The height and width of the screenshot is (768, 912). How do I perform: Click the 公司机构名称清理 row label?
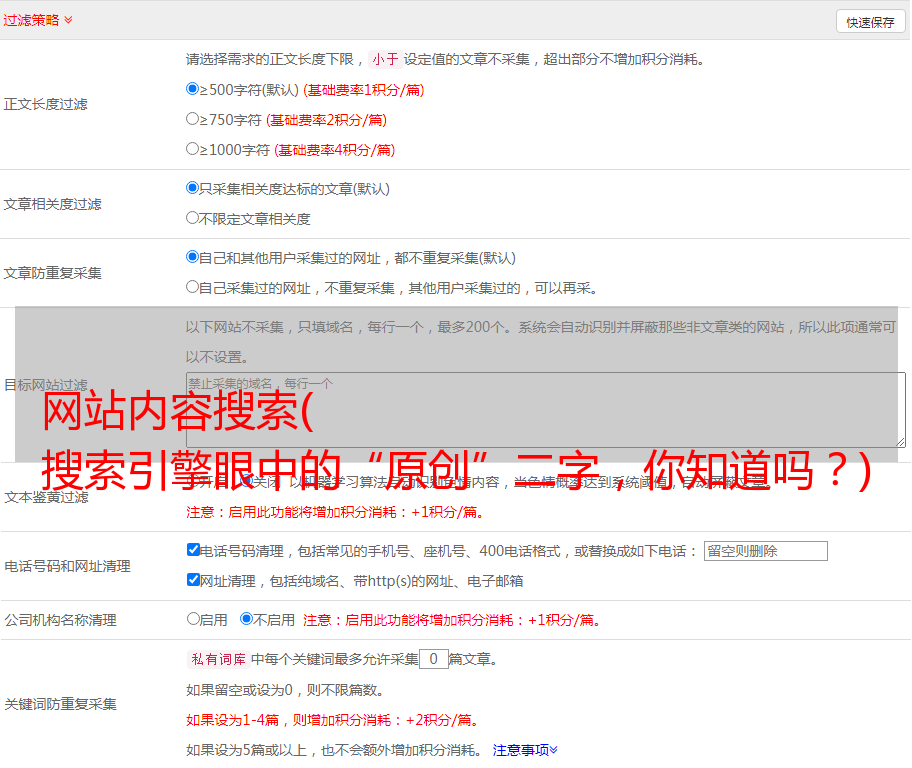(60, 620)
